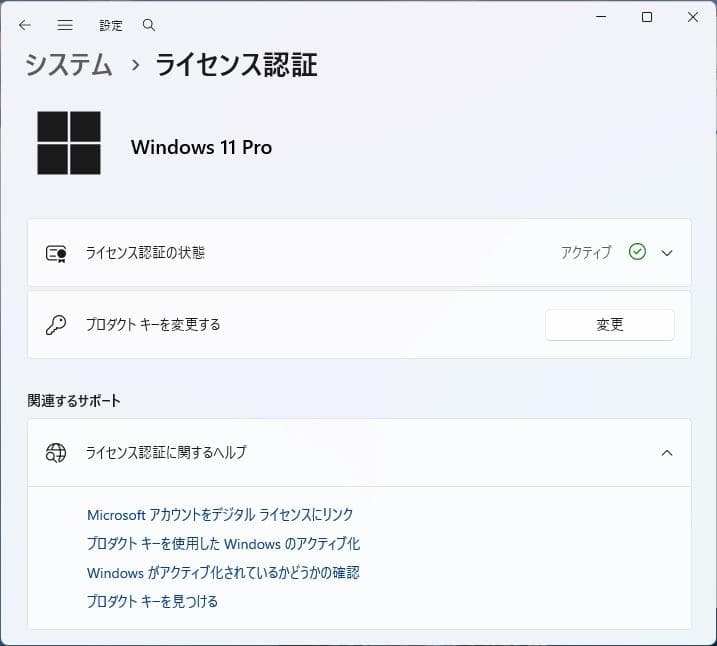Open the hamburger navigation menu
Viewport: 717px width, 646px height.
64,25
